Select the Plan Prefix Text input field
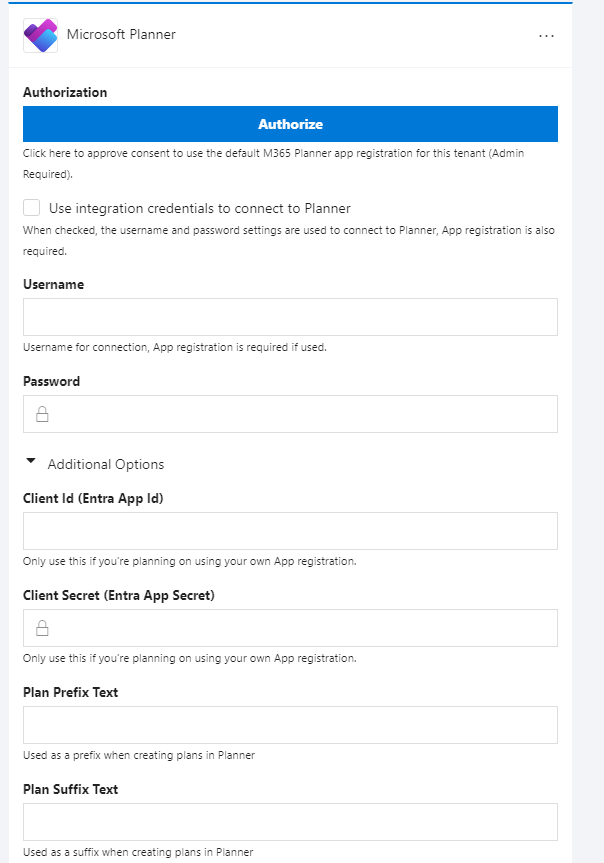Screen dimensions: 604x863 click(x=290, y=725)
